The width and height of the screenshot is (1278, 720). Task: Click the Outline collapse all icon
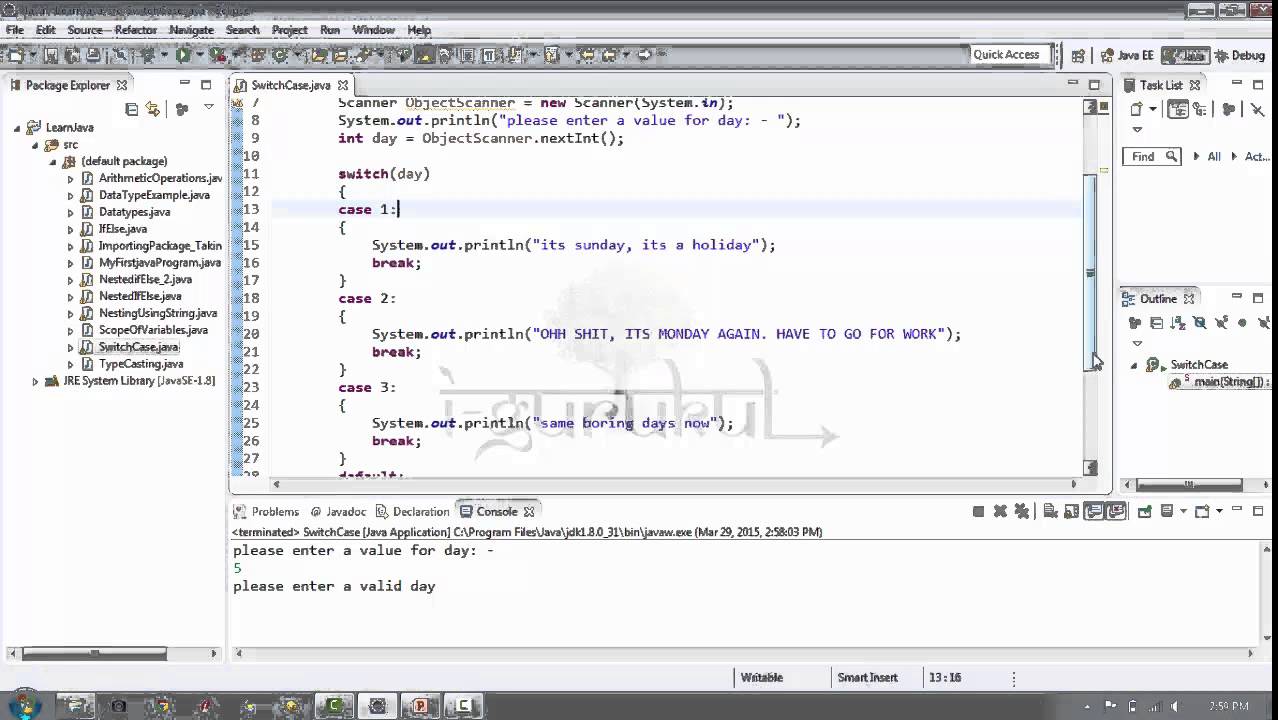1157,323
